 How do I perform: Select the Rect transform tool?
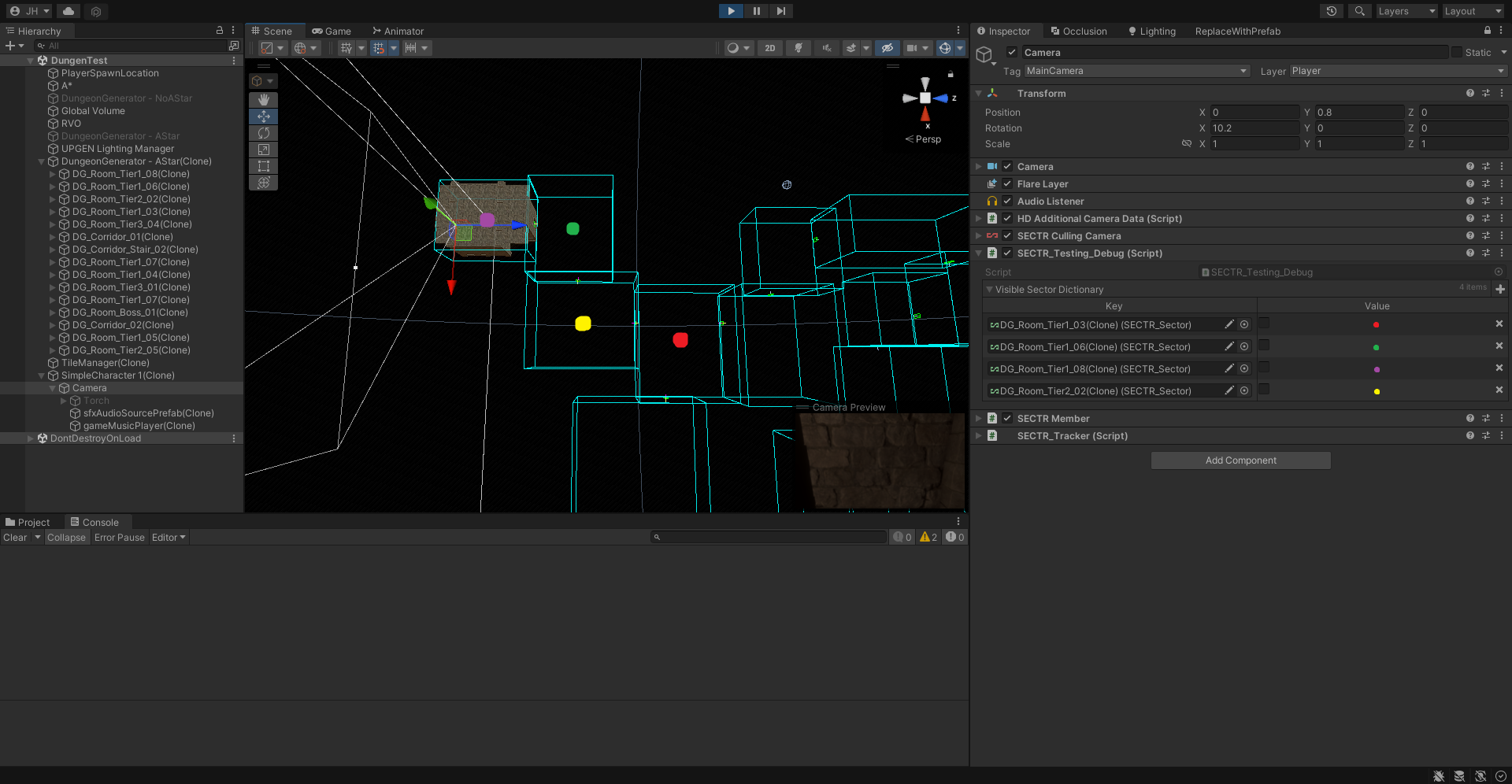coord(264,166)
